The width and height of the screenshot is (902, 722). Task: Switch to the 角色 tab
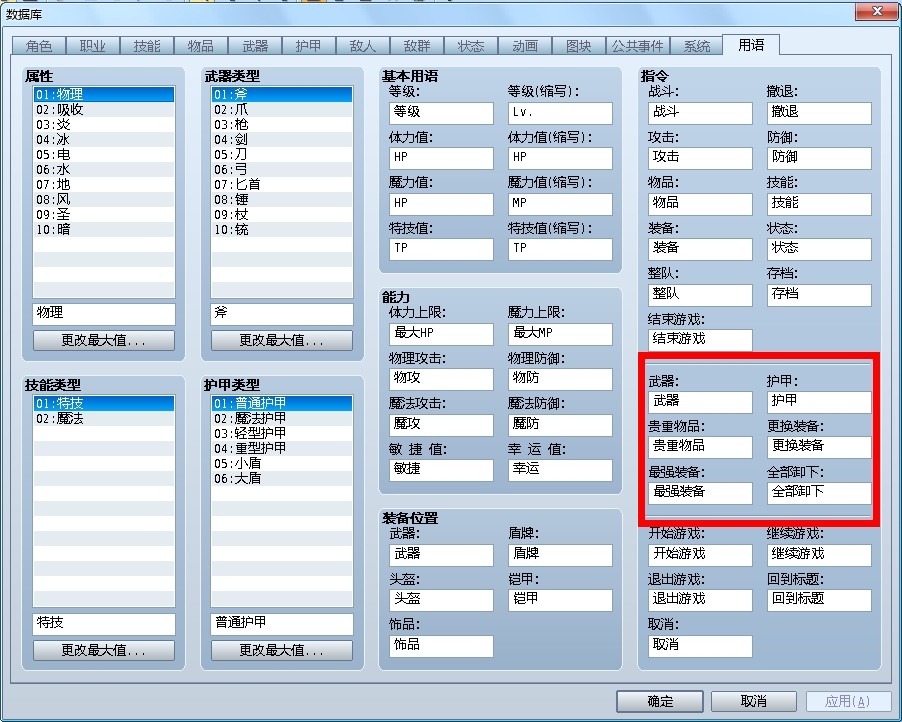[x=39, y=46]
